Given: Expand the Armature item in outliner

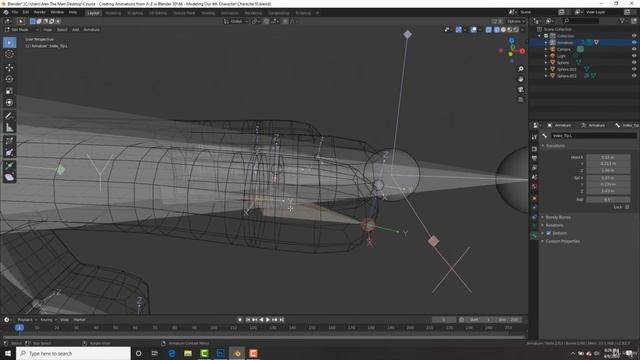Looking at the screenshot, I should click(546, 42).
